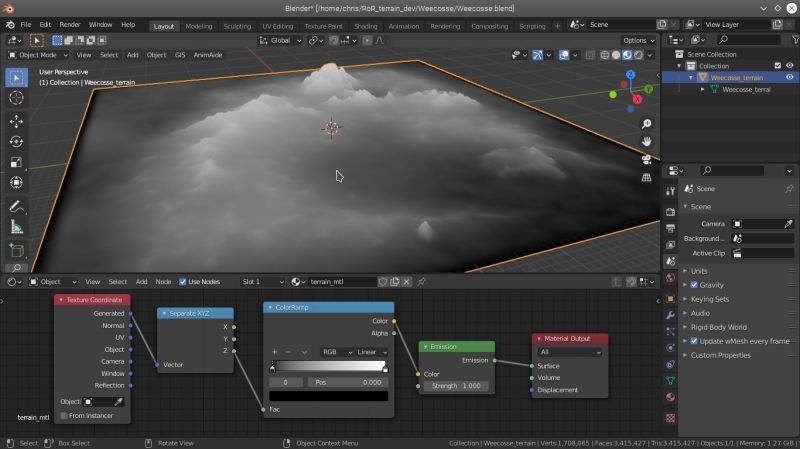Viewport: 800px width, 449px height.
Task: Choose the Add Cube tool
Action: click(x=16, y=251)
